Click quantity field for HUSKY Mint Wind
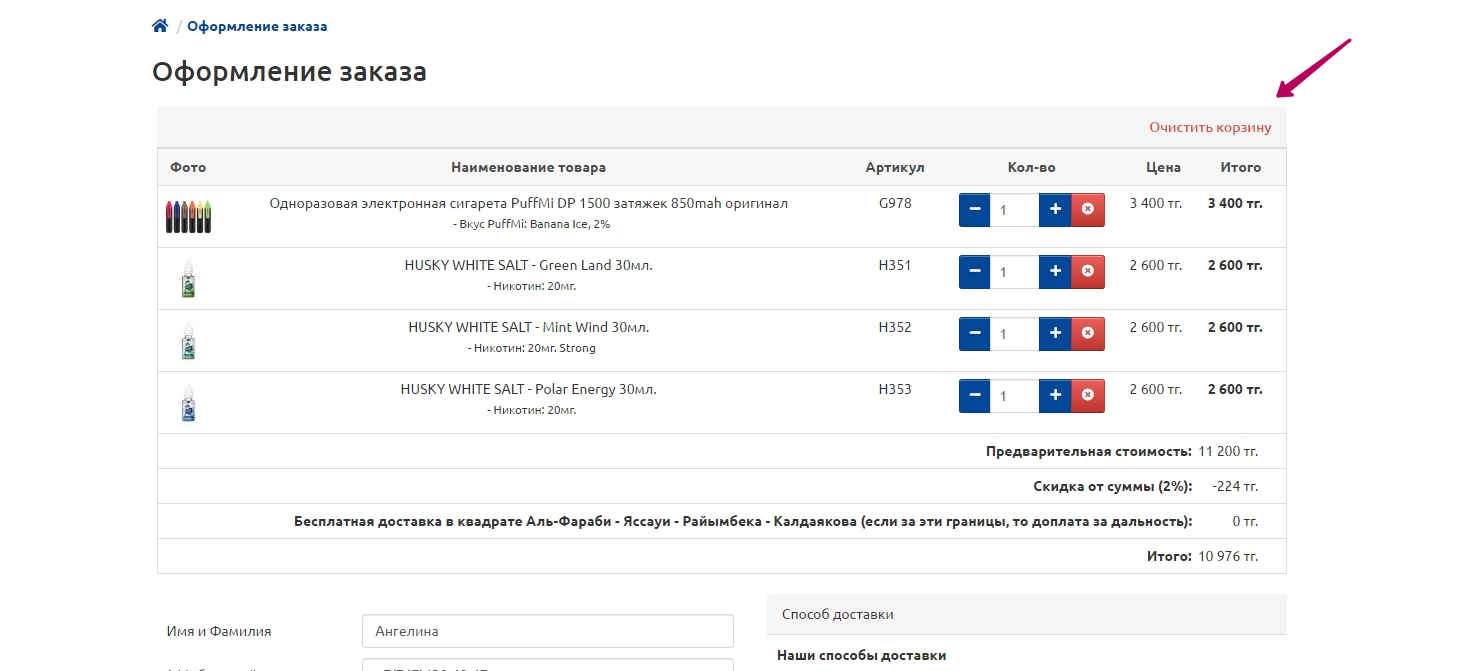Screen dimensions: 1458x671 coord(1014,334)
